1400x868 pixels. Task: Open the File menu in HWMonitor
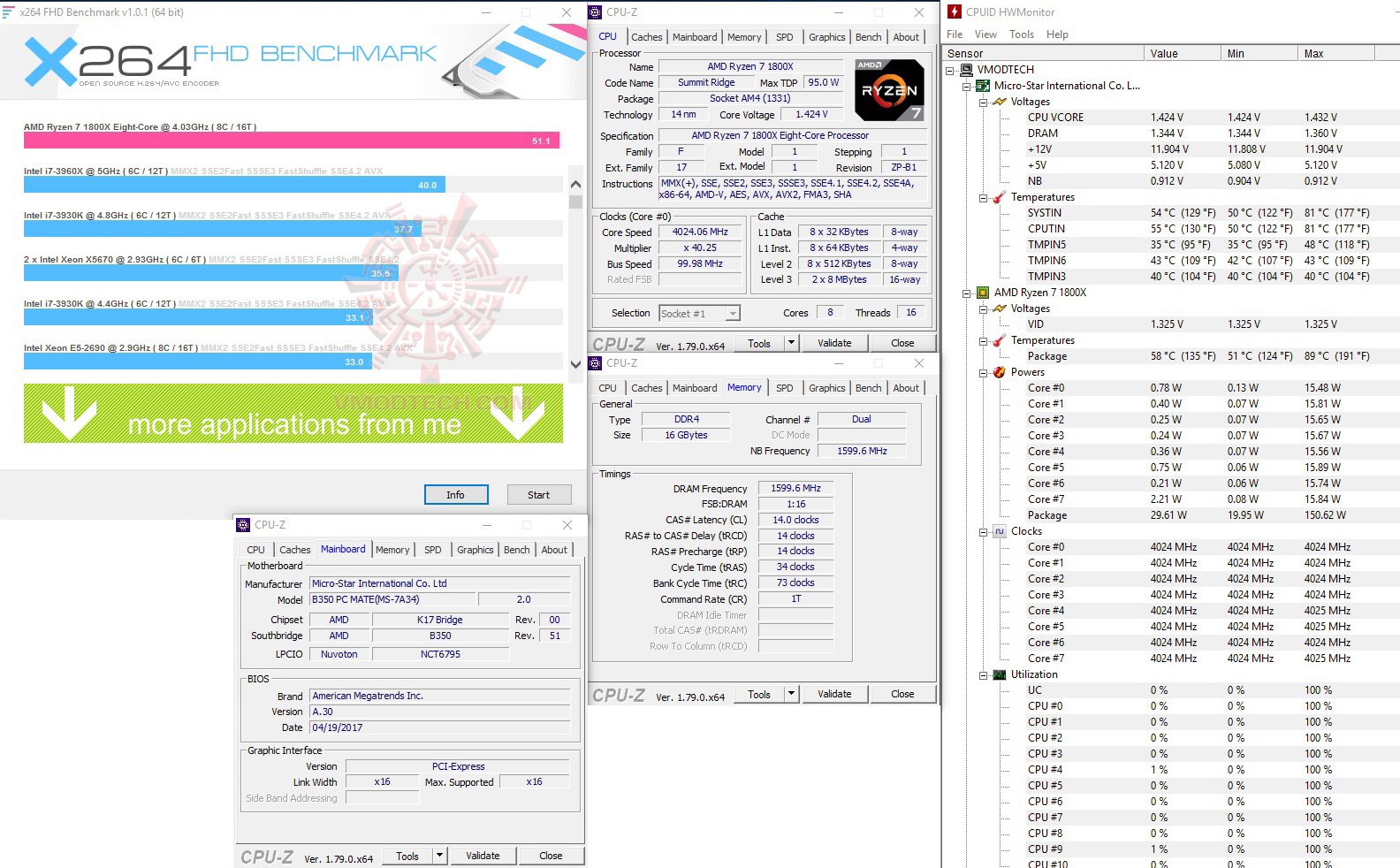[x=955, y=34]
